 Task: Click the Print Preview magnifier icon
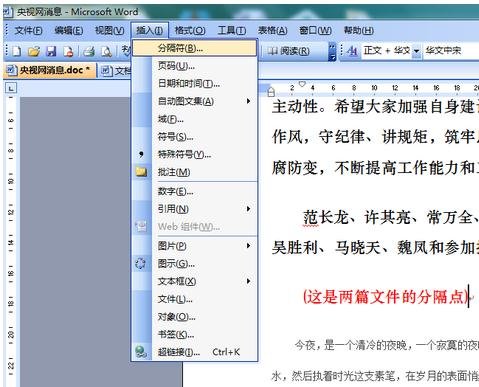coord(106,51)
